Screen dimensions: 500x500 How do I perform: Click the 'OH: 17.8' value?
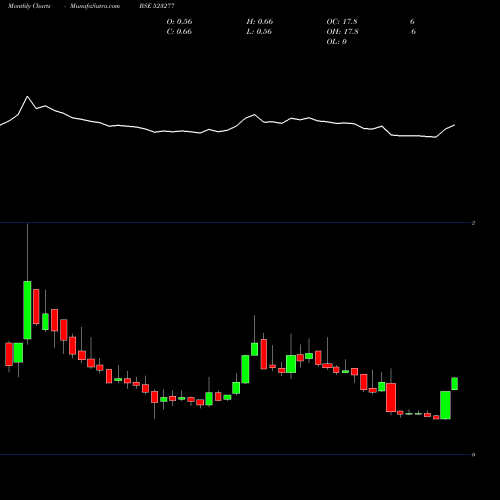click(342, 31)
